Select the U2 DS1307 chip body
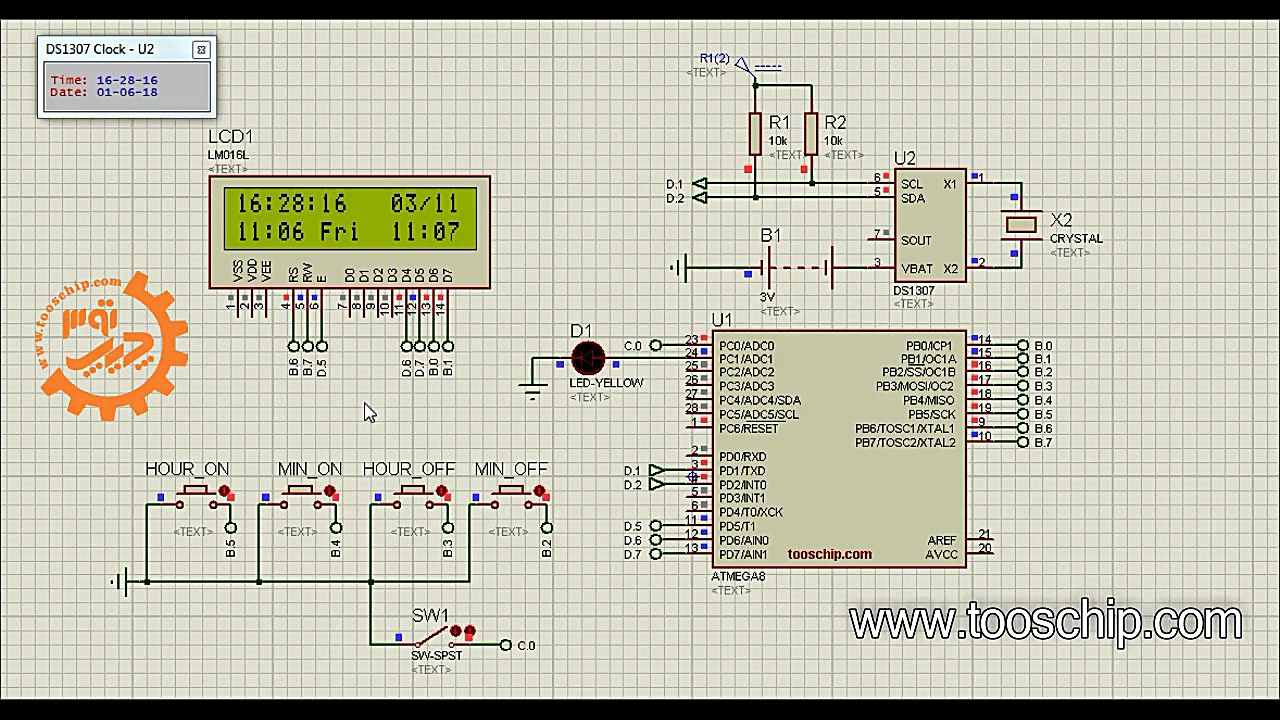 click(929, 225)
